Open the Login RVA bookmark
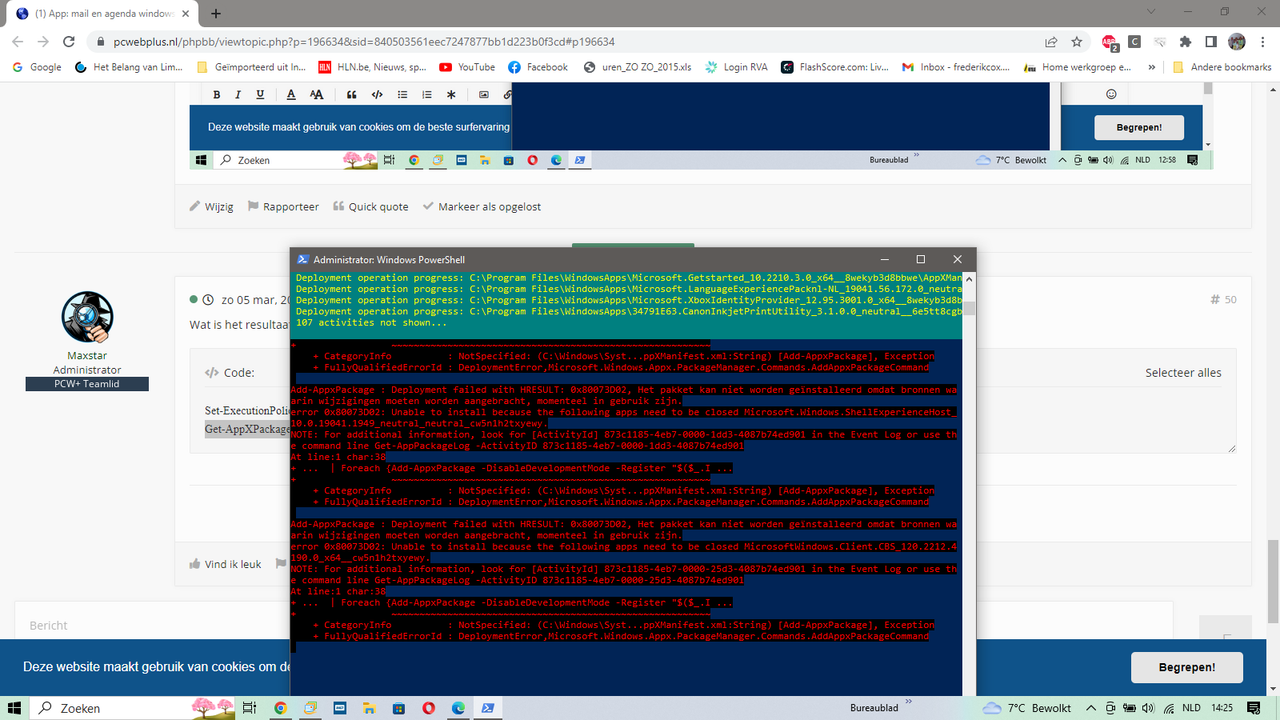Image resolution: width=1280 pixels, height=720 pixels. tap(737, 67)
